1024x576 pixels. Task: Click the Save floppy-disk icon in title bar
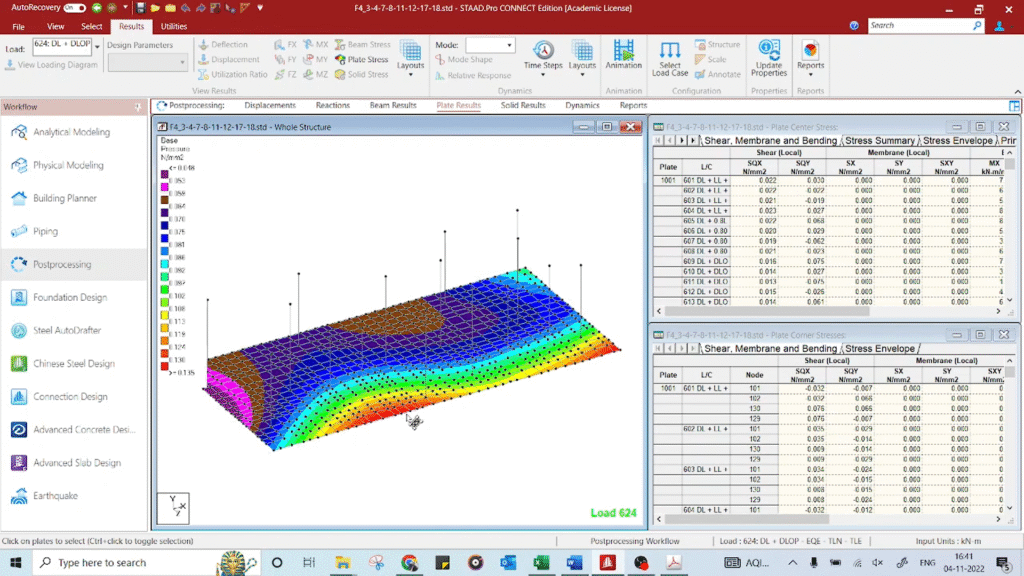(140, 8)
